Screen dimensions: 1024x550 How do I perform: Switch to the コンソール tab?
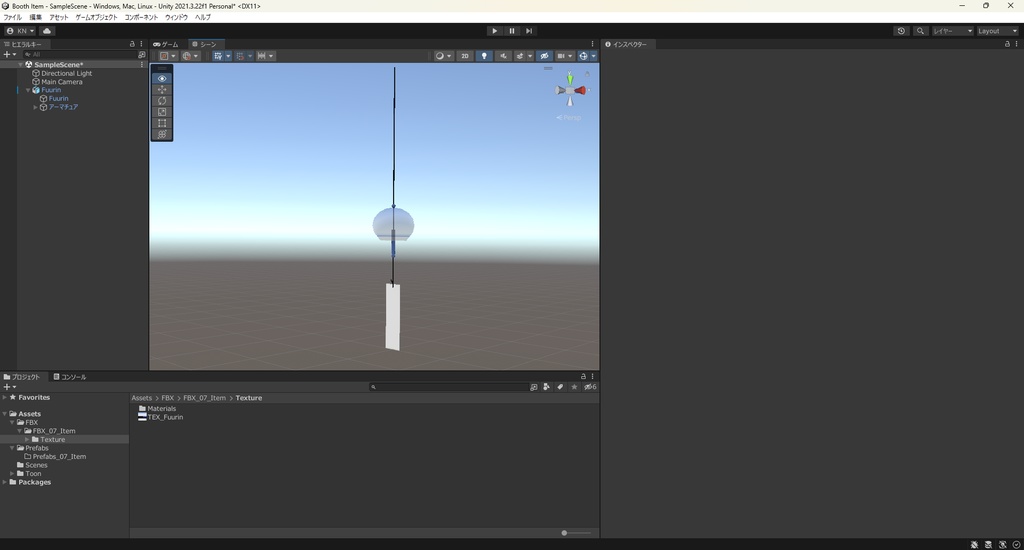(70, 377)
